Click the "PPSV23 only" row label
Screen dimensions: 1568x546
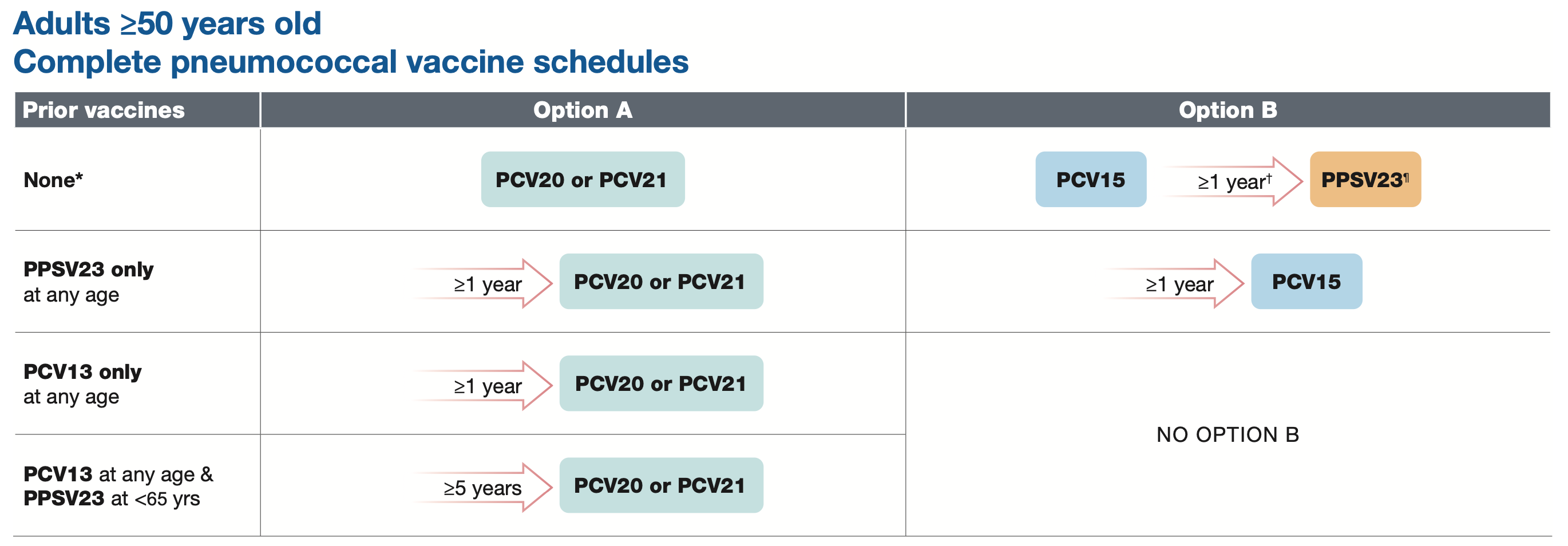coord(88,270)
